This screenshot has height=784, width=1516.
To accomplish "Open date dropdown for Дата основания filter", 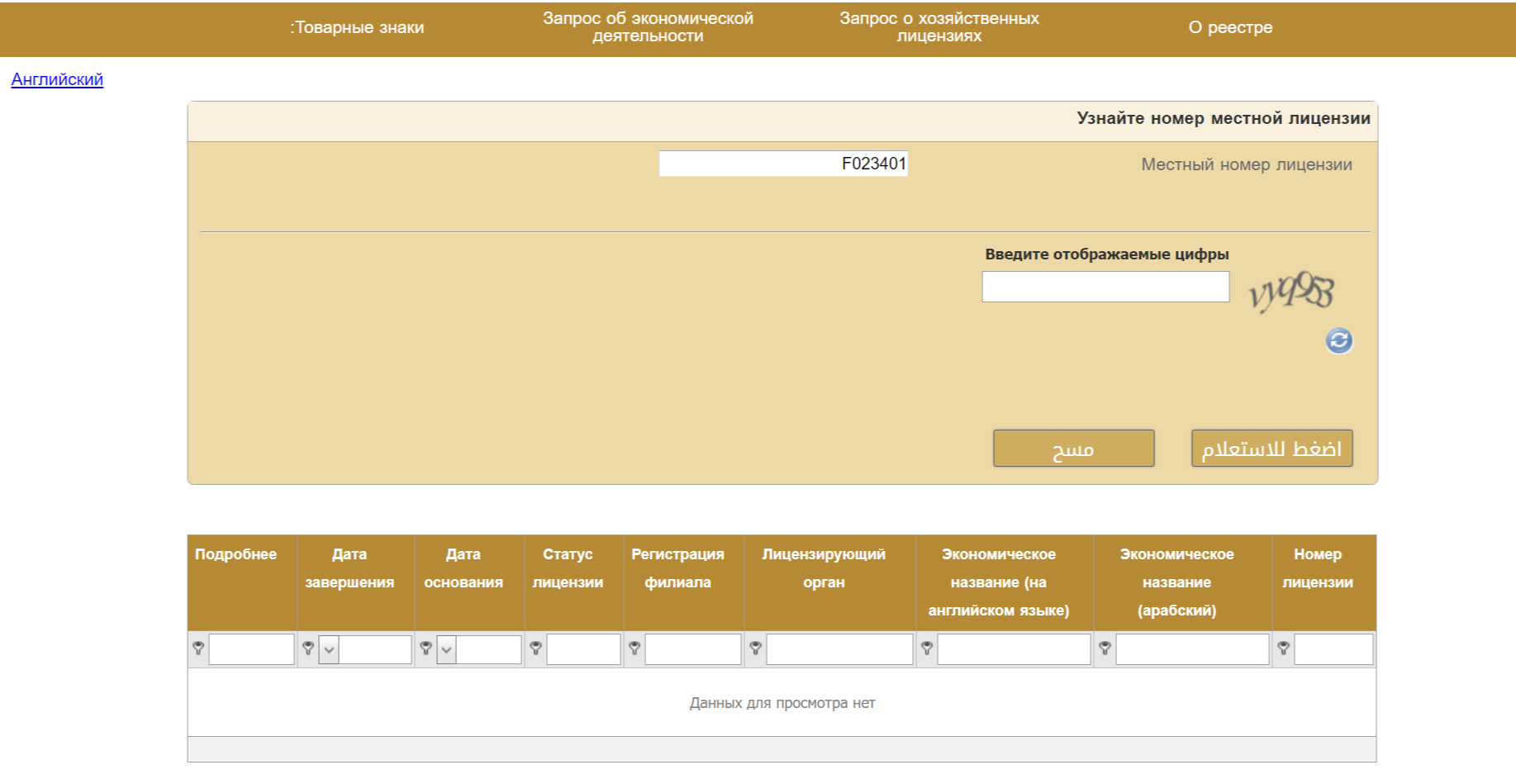I will point(446,649).
